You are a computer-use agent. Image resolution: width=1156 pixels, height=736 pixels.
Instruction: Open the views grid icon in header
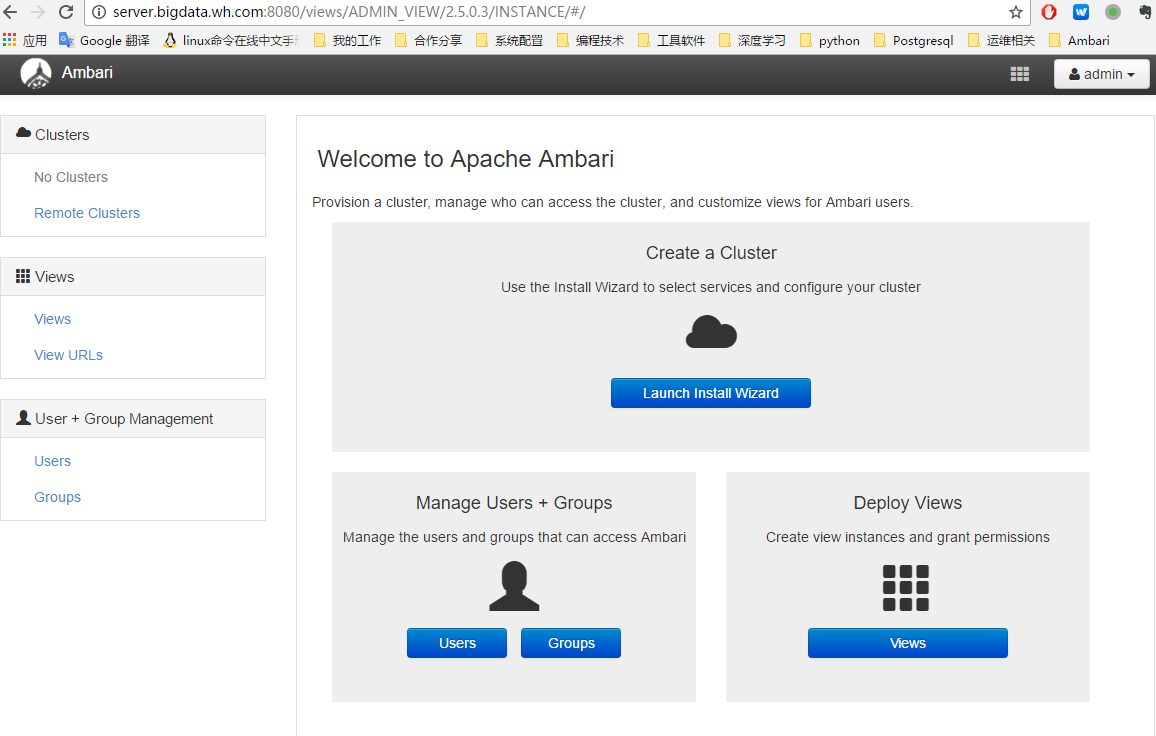tap(1020, 74)
